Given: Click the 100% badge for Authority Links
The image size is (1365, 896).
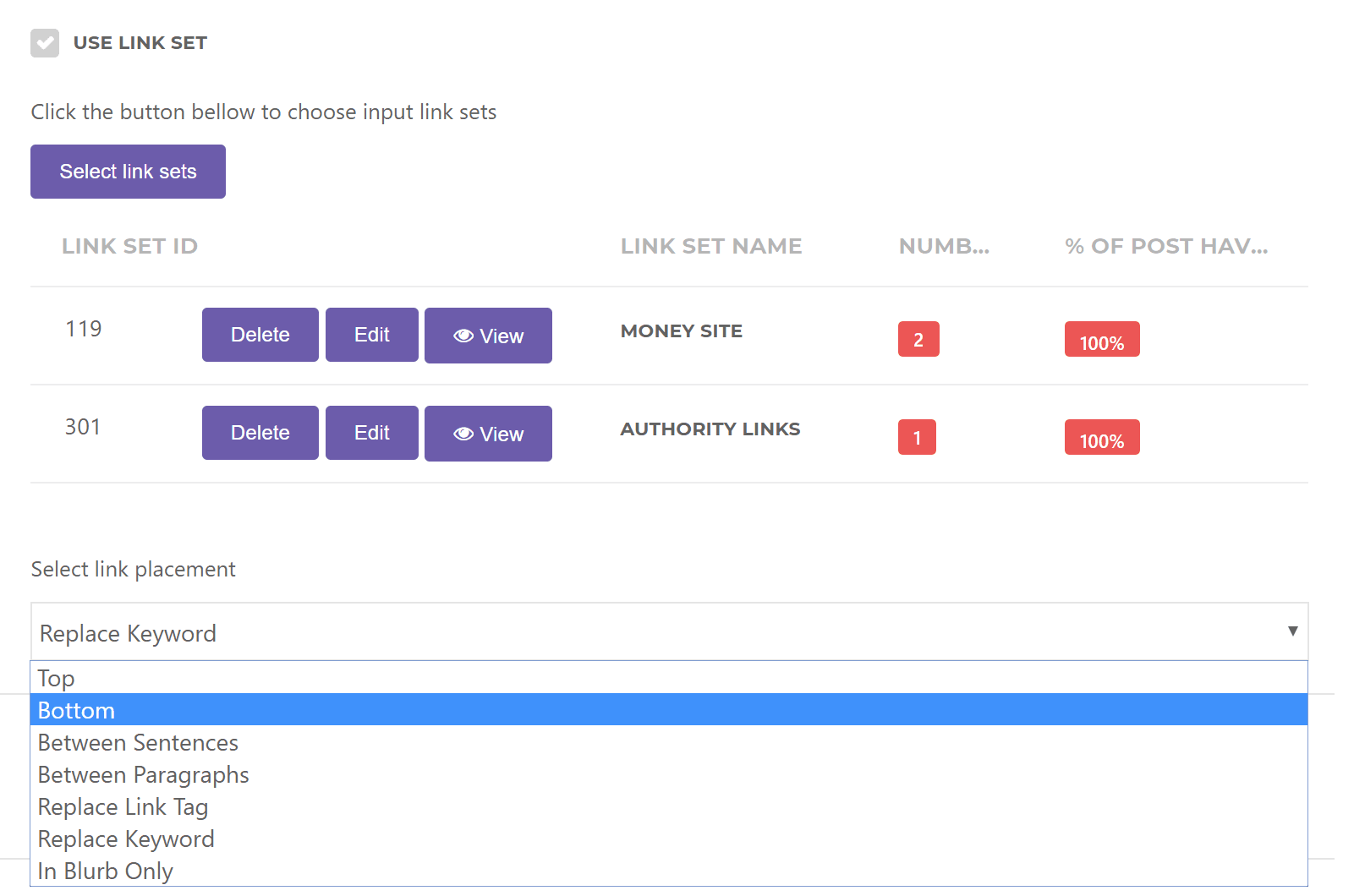Looking at the screenshot, I should [1101, 438].
